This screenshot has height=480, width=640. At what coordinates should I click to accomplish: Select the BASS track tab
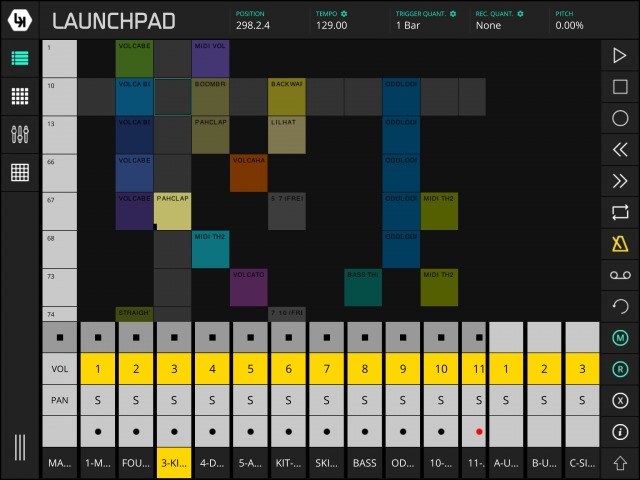point(363,463)
